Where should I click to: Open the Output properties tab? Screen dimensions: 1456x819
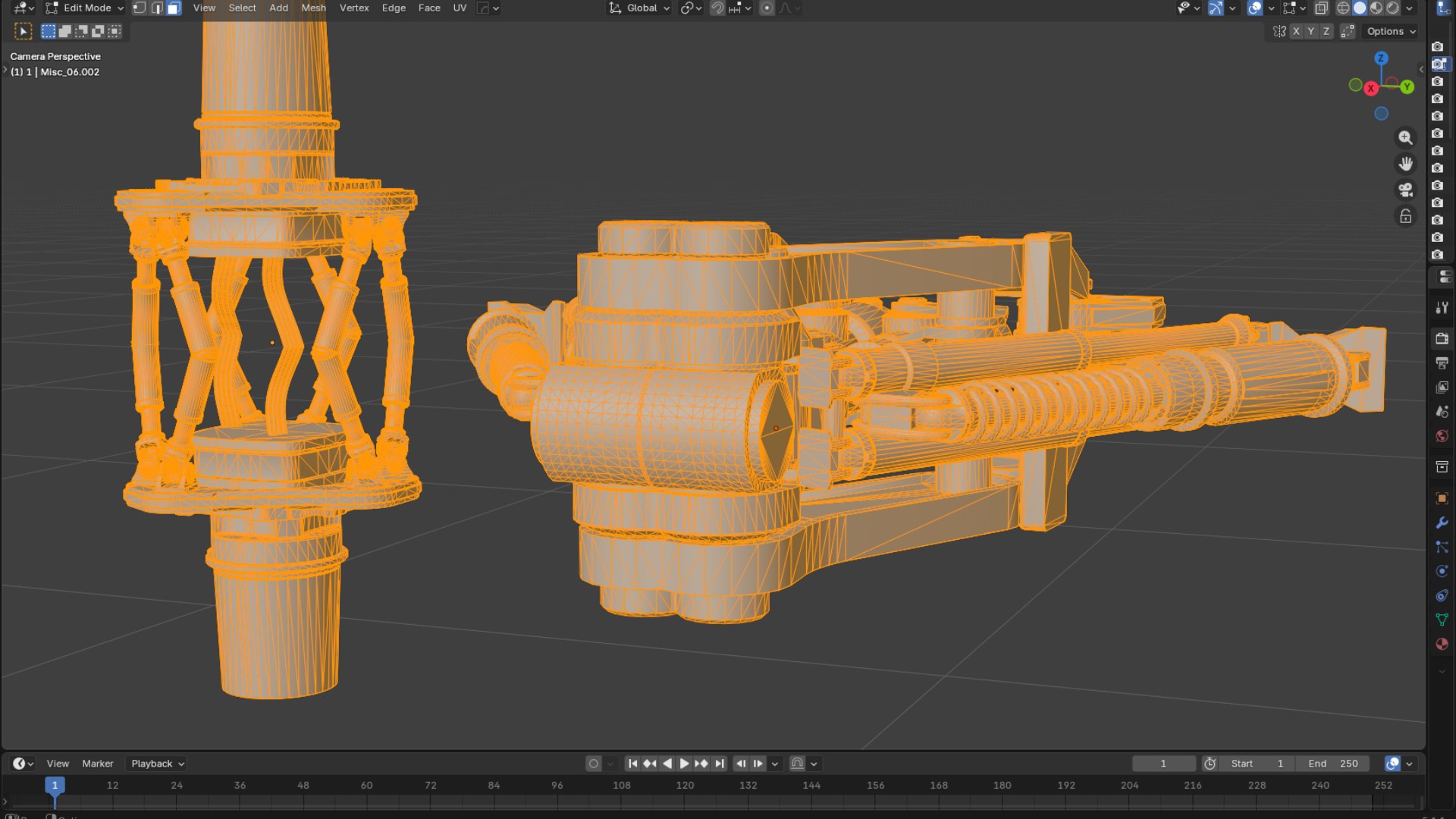1442,362
